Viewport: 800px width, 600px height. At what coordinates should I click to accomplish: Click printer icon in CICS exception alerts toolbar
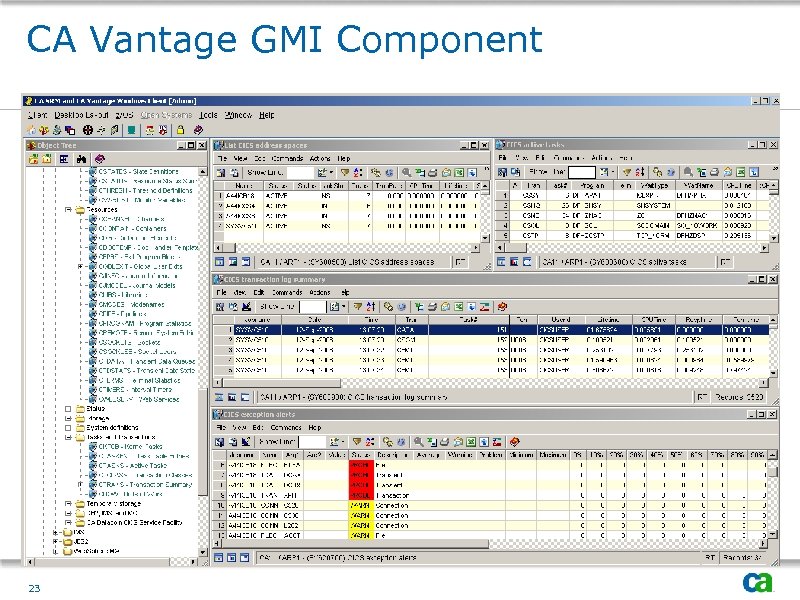pos(444,442)
